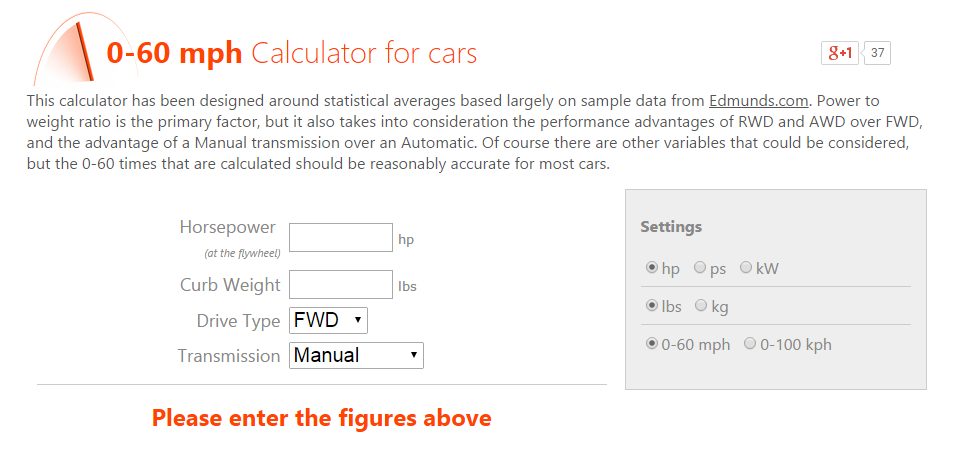Select the kW power unit radio button
This screenshot has width=958, height=467.
(746, 268)
